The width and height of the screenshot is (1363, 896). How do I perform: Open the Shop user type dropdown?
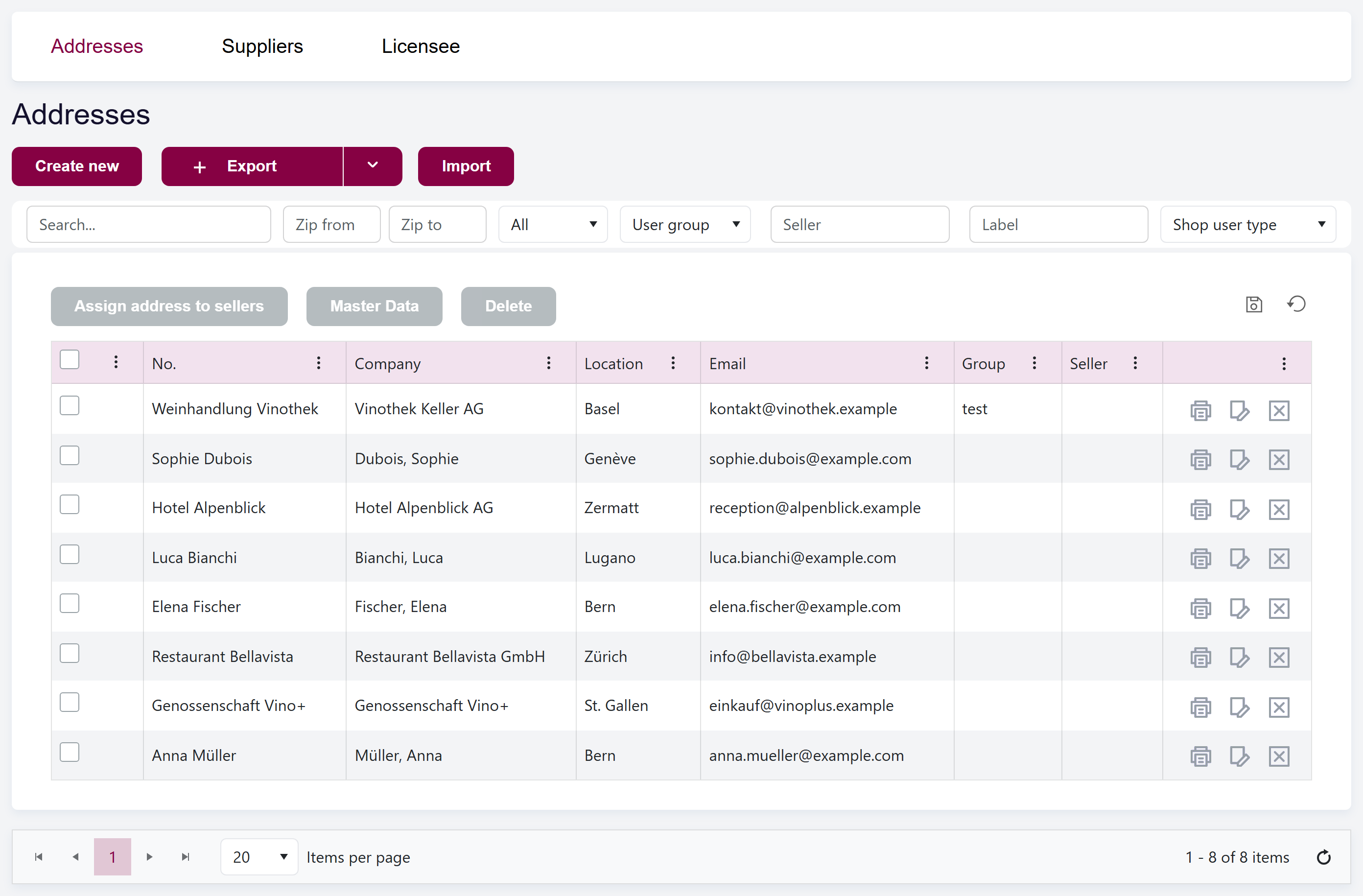[1248, 225]
